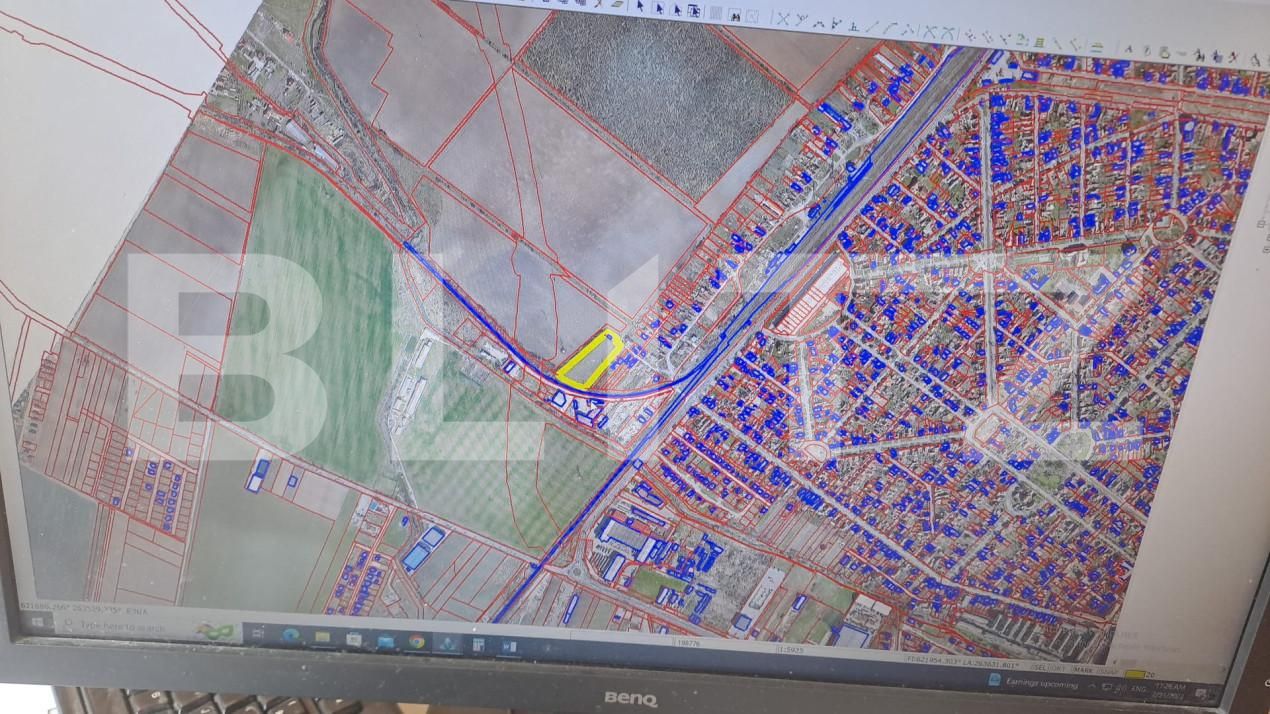The width and height of the screenshot is (1270, 714).
Task: Click the Windows Start button
Action: click(x=39, y=622)
